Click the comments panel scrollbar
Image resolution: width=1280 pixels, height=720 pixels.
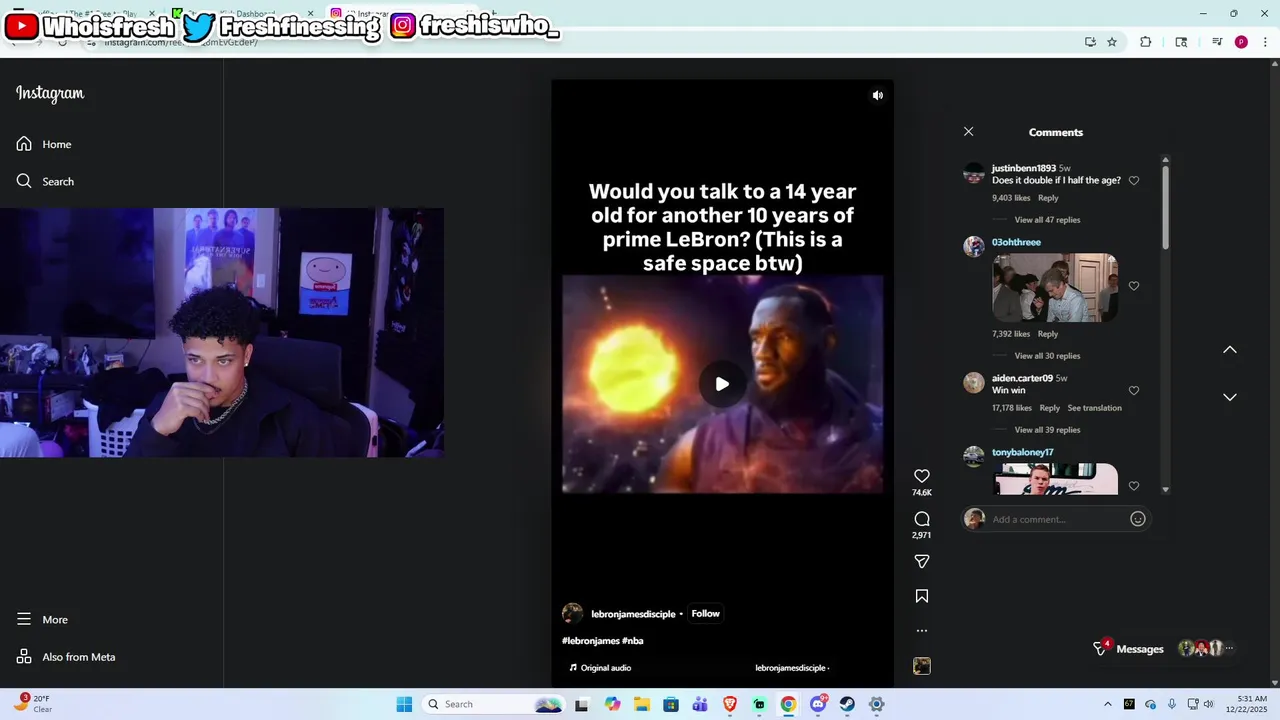pos(1165,208)
